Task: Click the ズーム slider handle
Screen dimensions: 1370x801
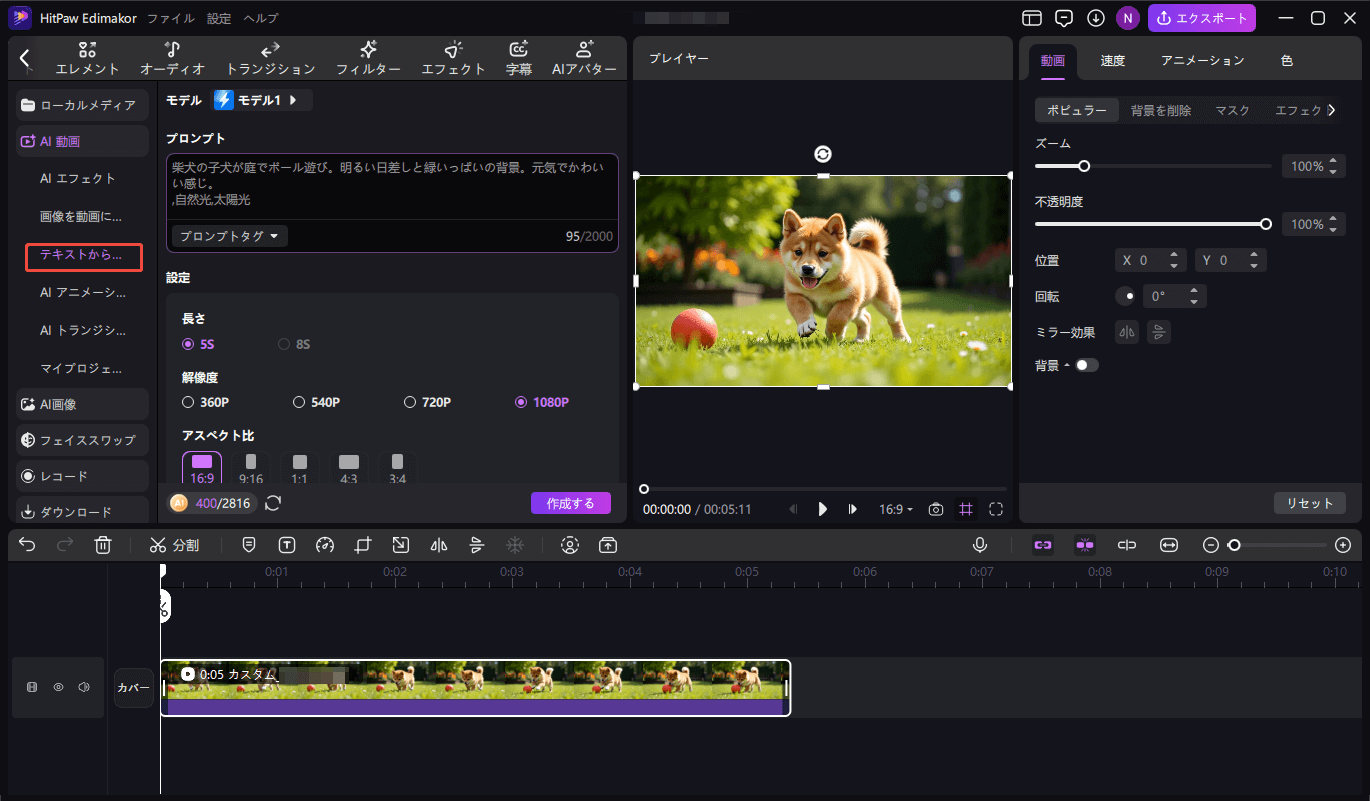Action: (x=1083, y=166)
